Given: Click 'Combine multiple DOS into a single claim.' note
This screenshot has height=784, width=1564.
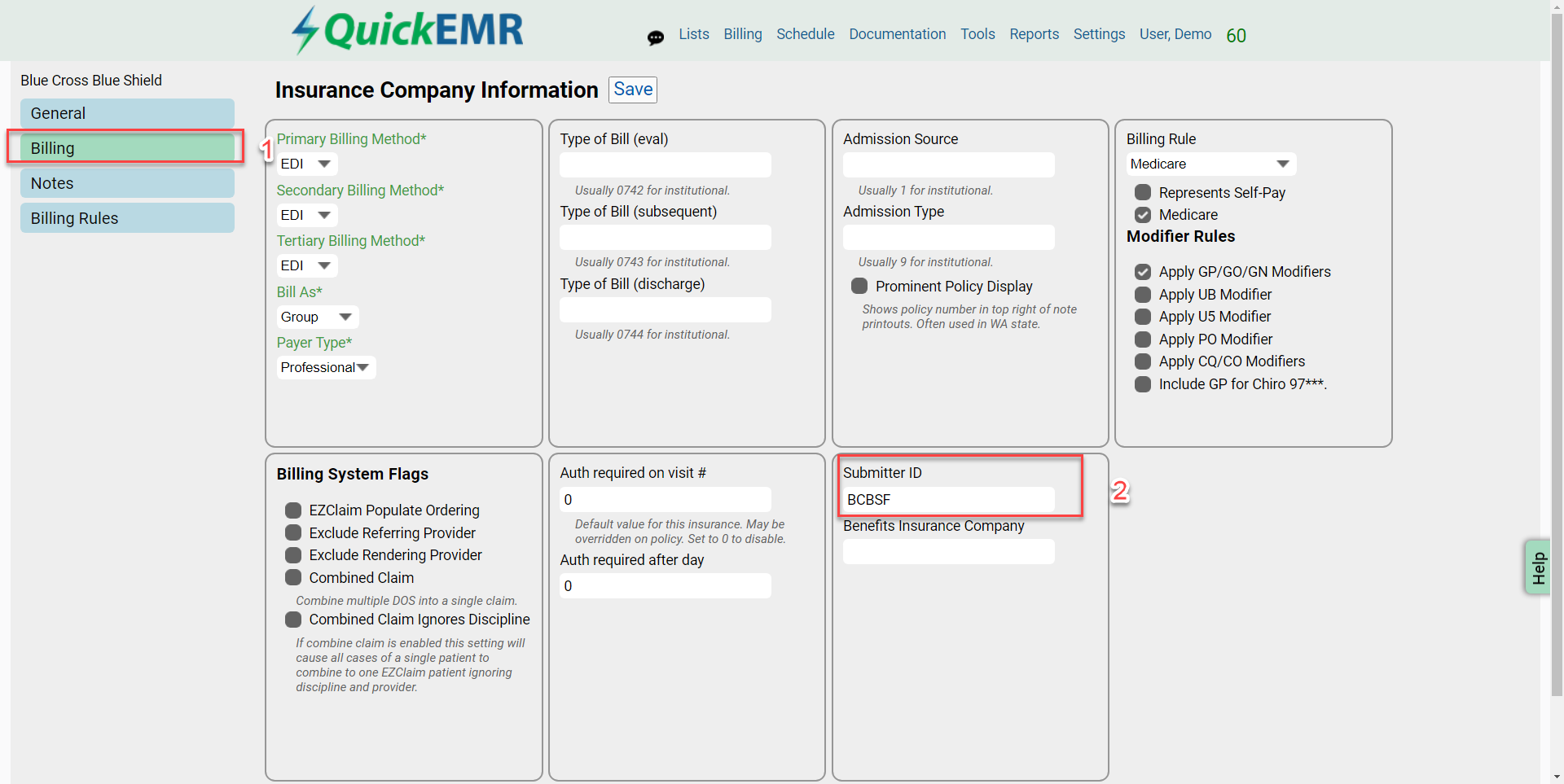Looking at the screenshot, I should point(406,601).
